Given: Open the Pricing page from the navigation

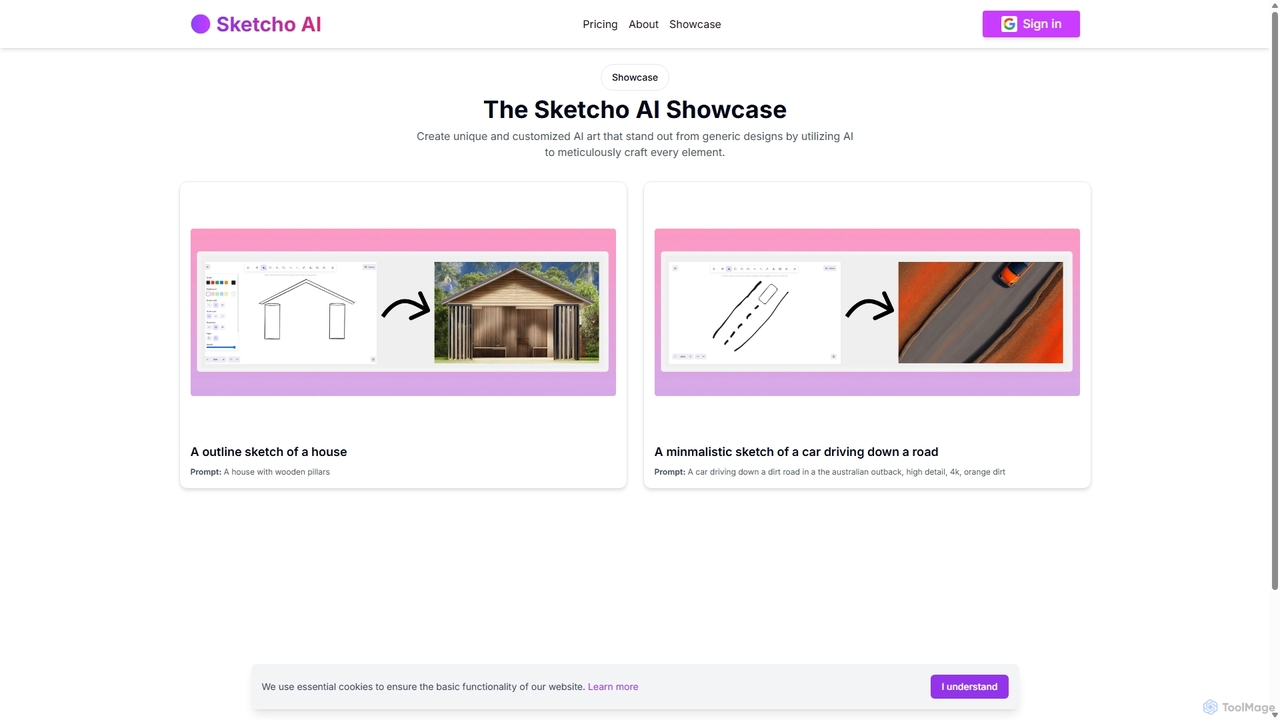Looking at the screenshot, I should [600, 24].
